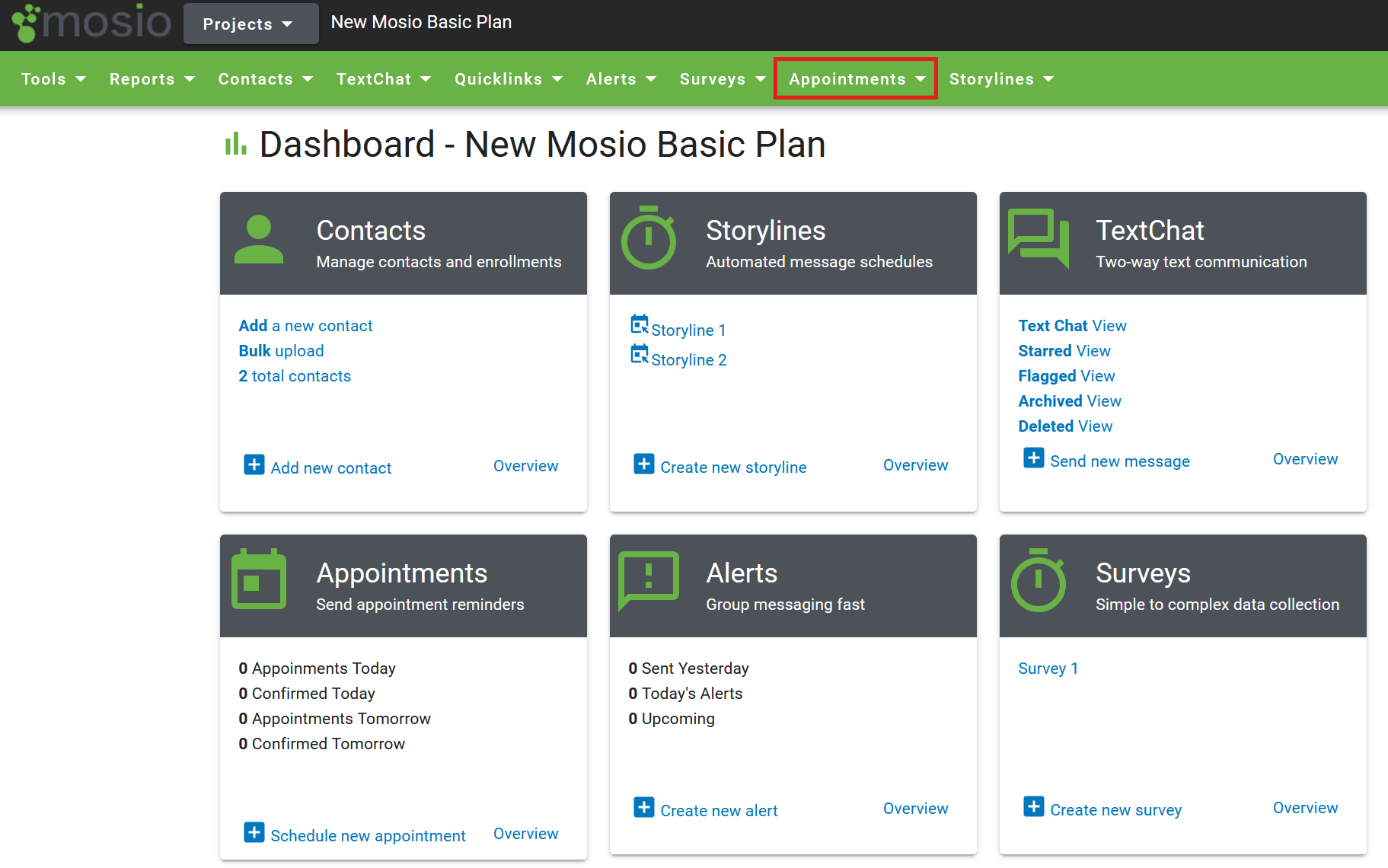Click the Storylines stopwatch icon
This screenshot has width=1388, height=868.
[x=649, y=238]
